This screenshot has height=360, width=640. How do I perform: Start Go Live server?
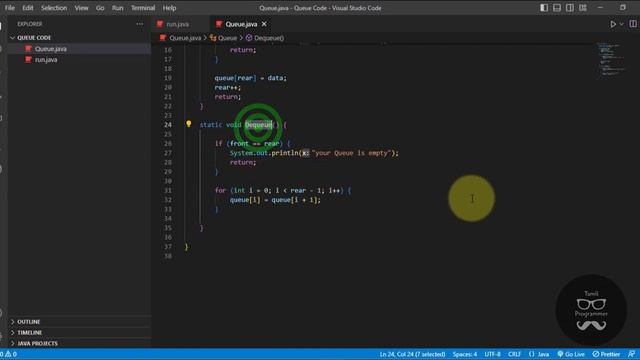coord(571,354)
